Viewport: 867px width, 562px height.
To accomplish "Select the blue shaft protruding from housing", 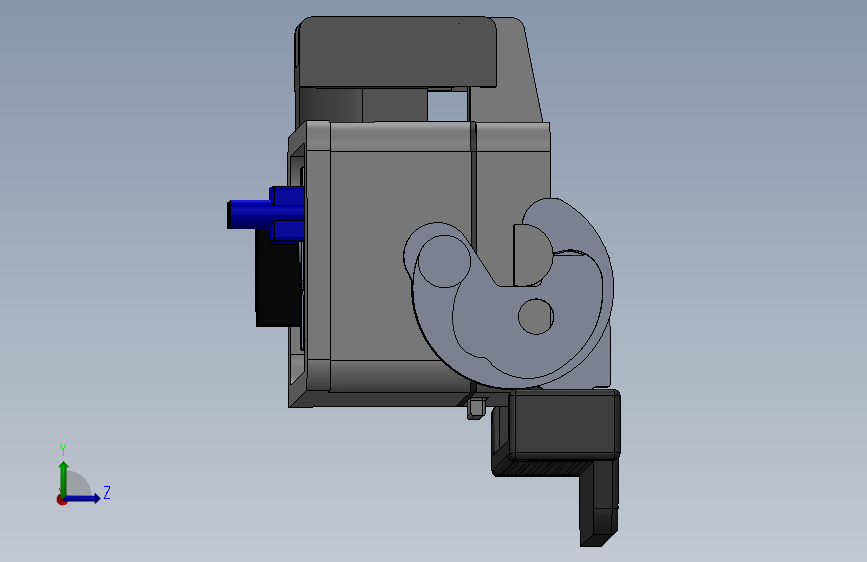I will coord(249,214).
